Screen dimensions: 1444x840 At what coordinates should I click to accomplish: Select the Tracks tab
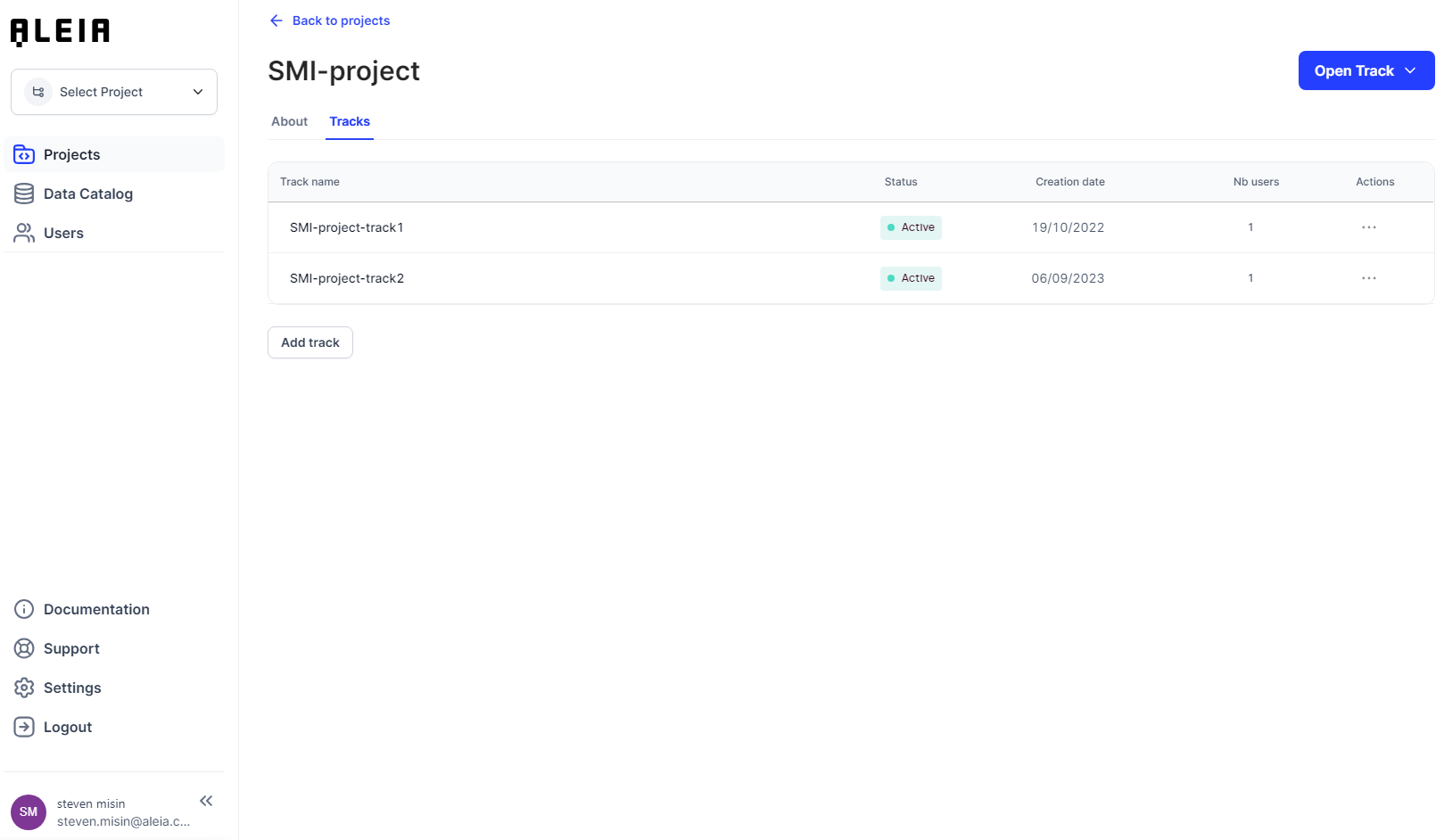(x=350, y=121)
